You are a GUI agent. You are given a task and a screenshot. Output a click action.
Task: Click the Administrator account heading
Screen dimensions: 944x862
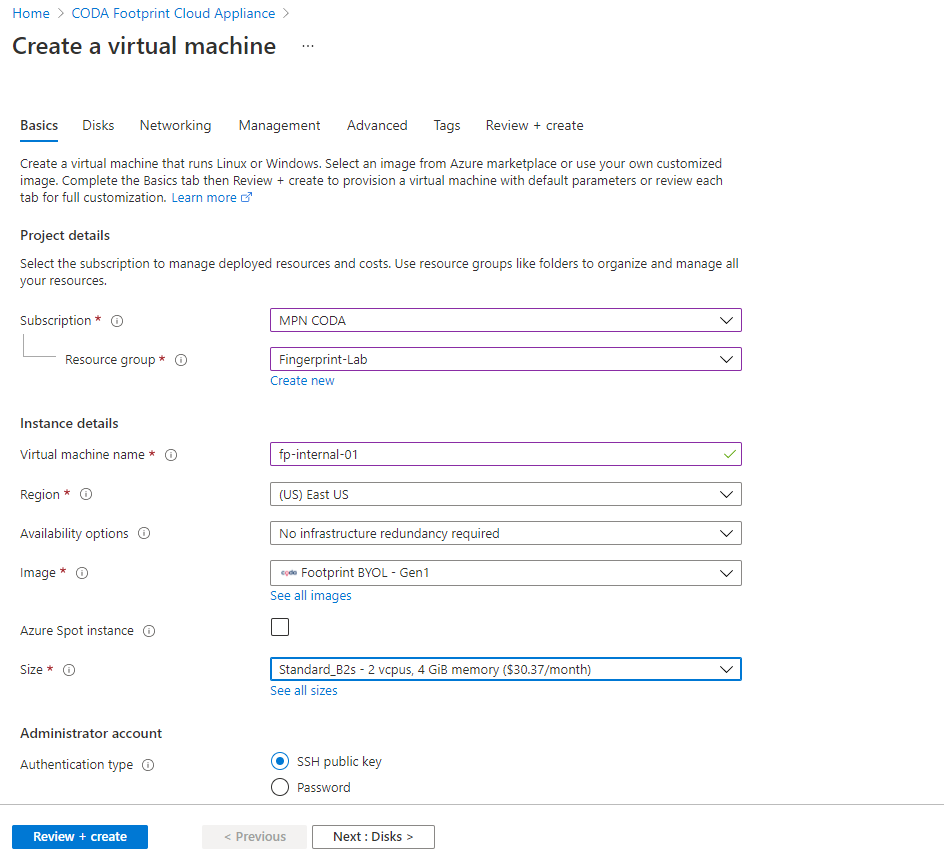point(91,733)
